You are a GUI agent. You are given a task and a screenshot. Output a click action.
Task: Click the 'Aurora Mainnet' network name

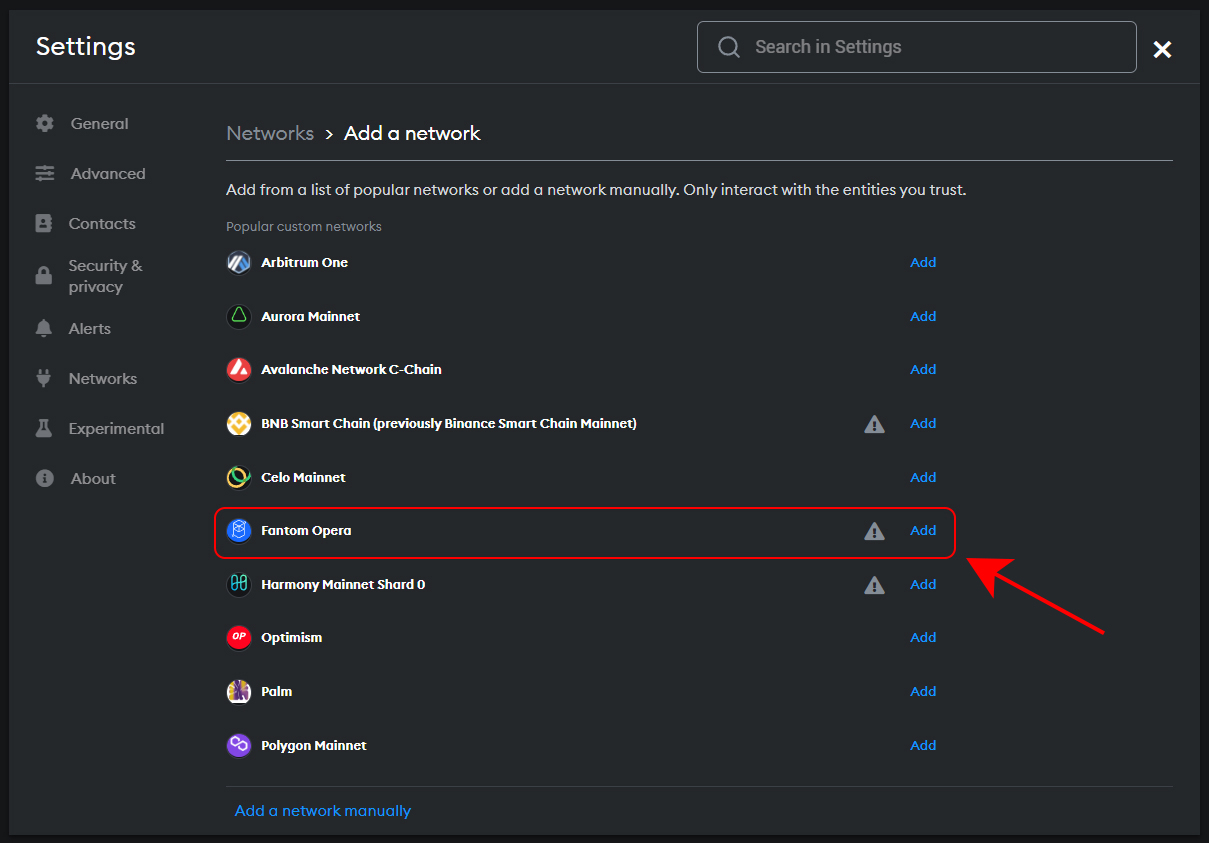coord(310,316)
